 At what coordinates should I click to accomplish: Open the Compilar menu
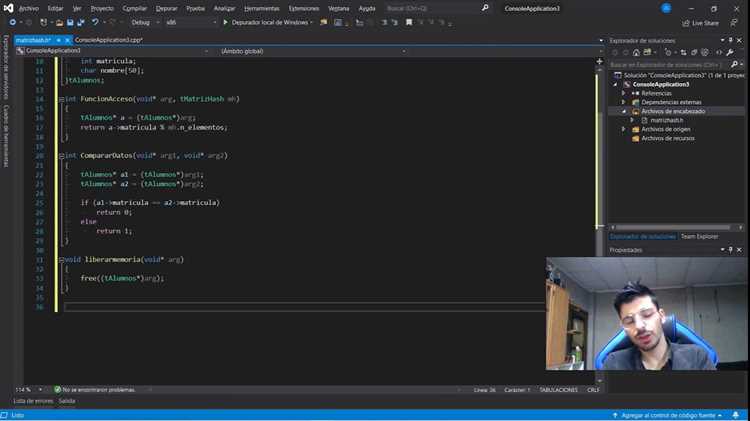[x=135, y=8]
